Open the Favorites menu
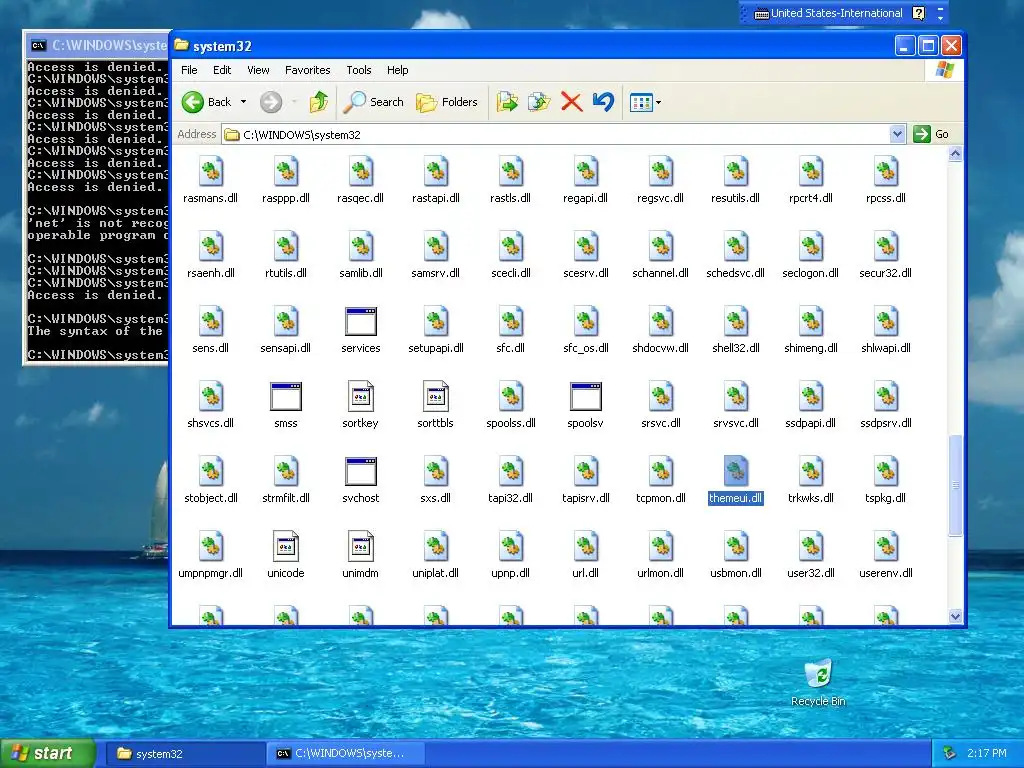The width and height of the screenshot is (1024, 768). [x=308, y=70]
